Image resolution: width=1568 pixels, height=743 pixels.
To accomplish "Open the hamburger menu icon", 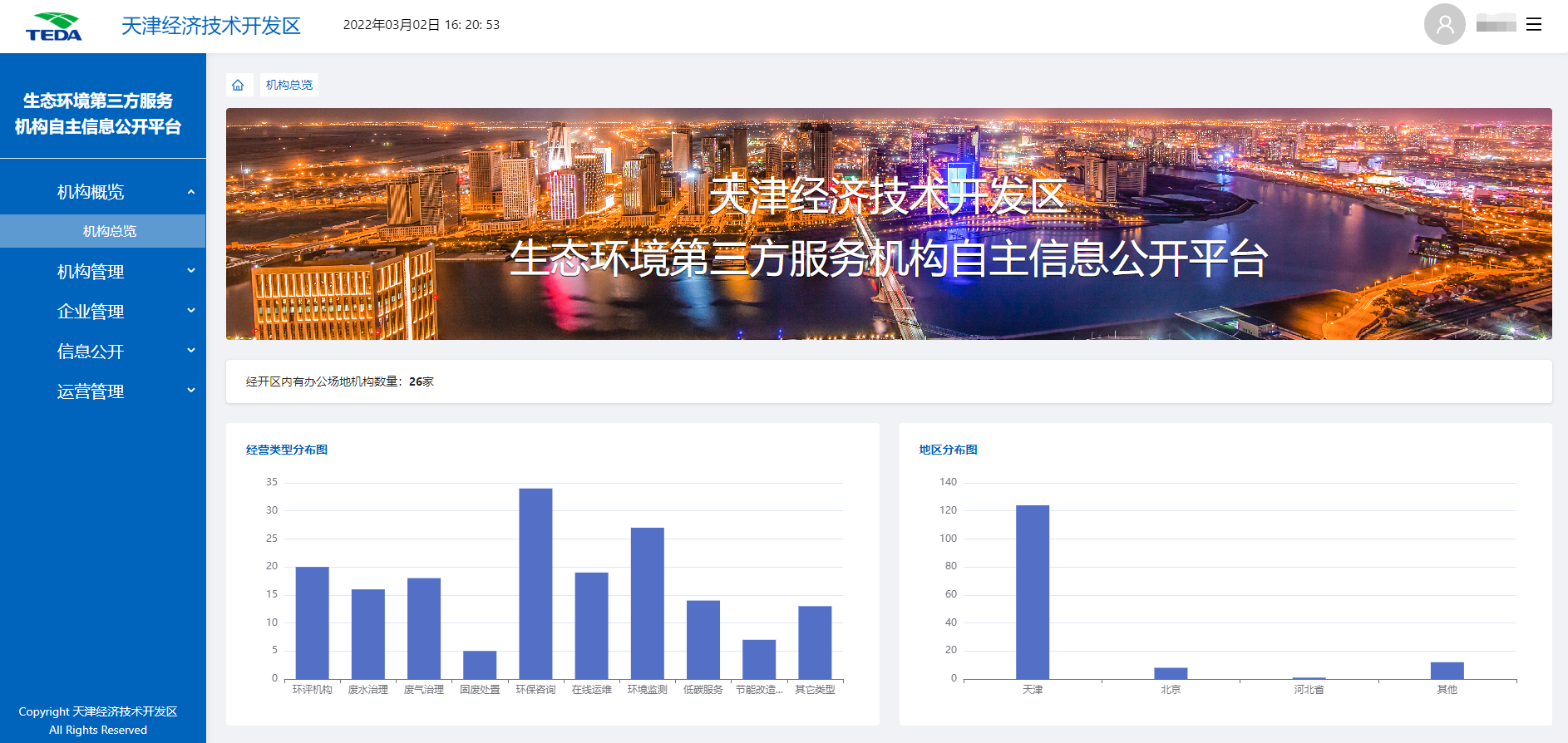I will (1534, 24).
